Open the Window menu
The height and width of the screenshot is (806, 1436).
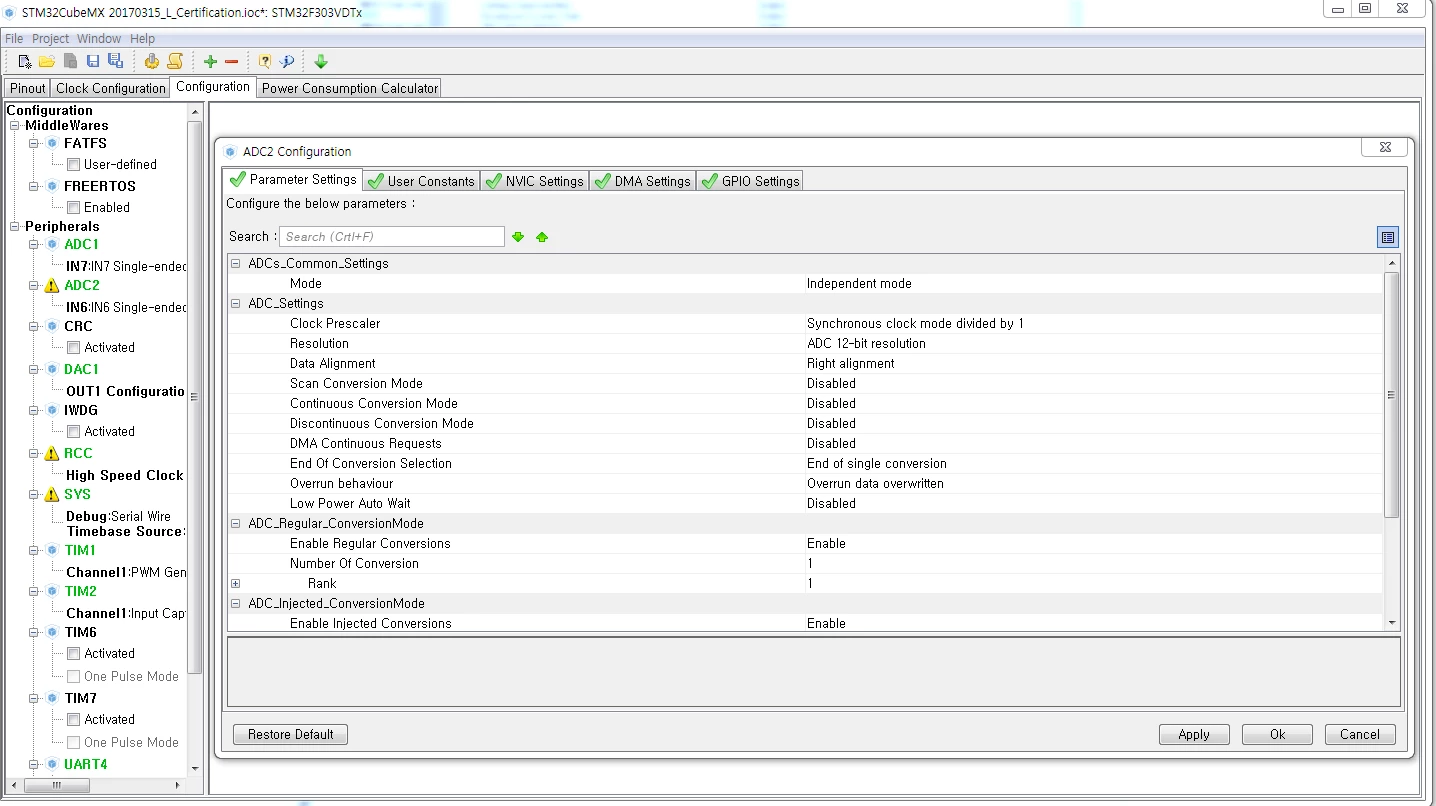click(x=99, y=39)
